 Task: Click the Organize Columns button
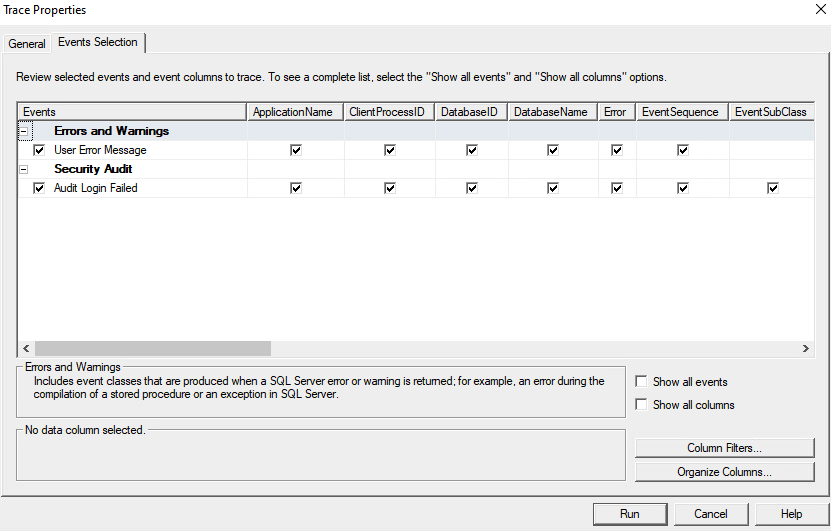click(724, 472)
